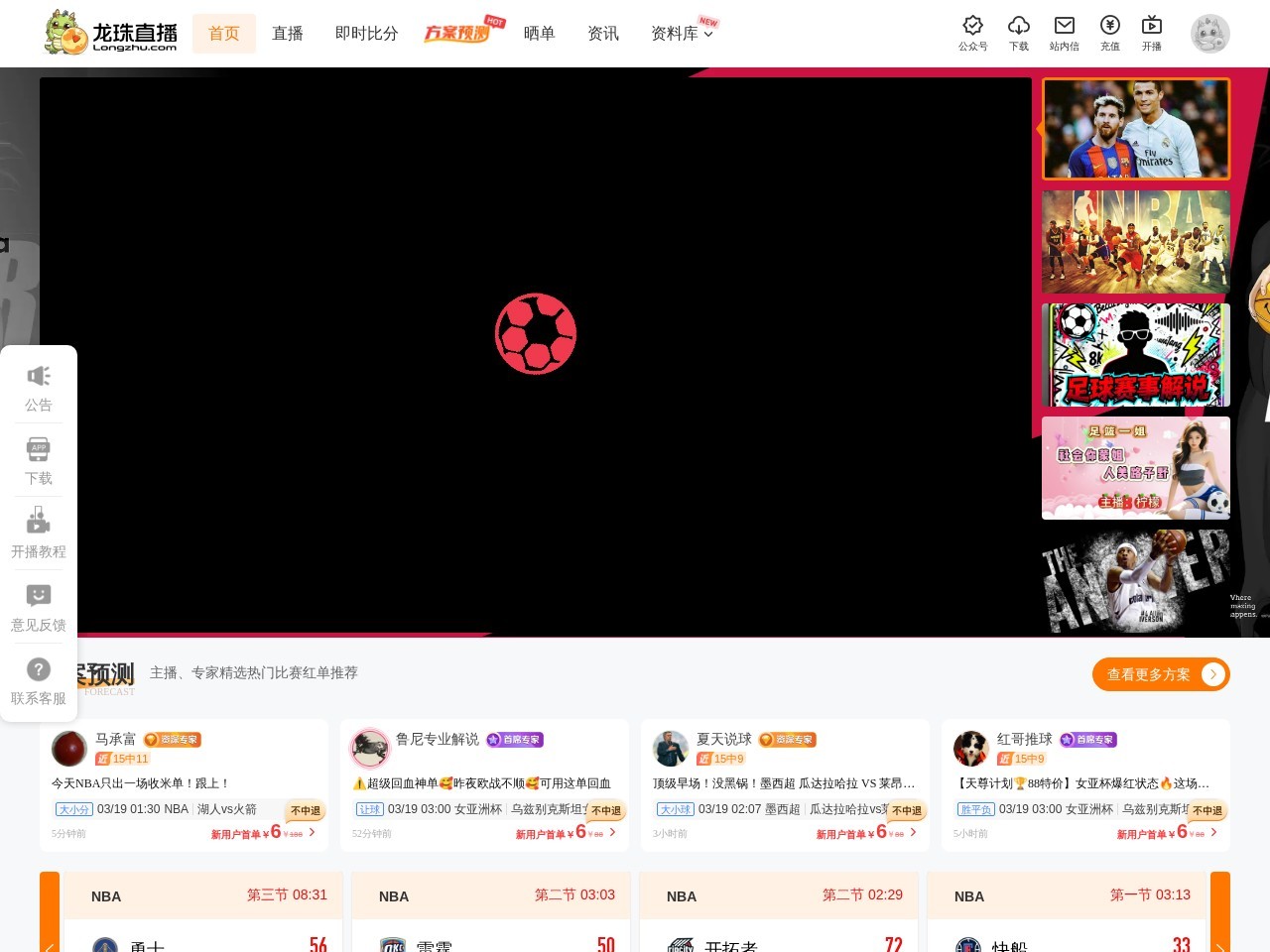Click the 开播 start streaming icon
This screenshot has width=1270, height=952.
[1152, 27]
